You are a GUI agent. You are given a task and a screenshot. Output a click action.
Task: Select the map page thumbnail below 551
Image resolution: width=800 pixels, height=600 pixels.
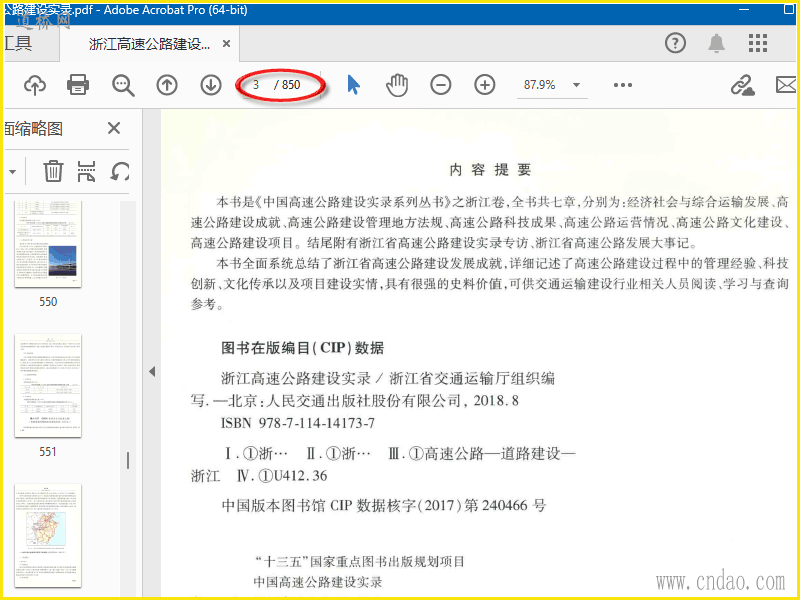point(48,536)
